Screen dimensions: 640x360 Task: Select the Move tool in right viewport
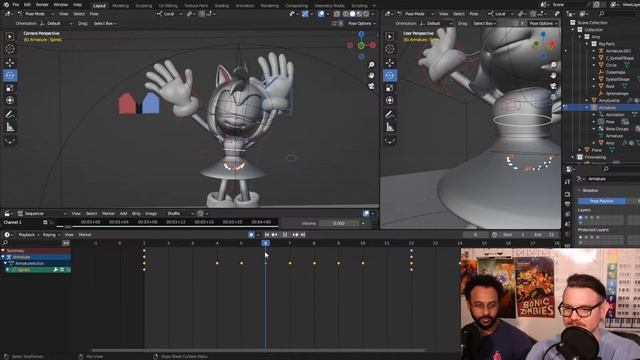click(390, 63)
